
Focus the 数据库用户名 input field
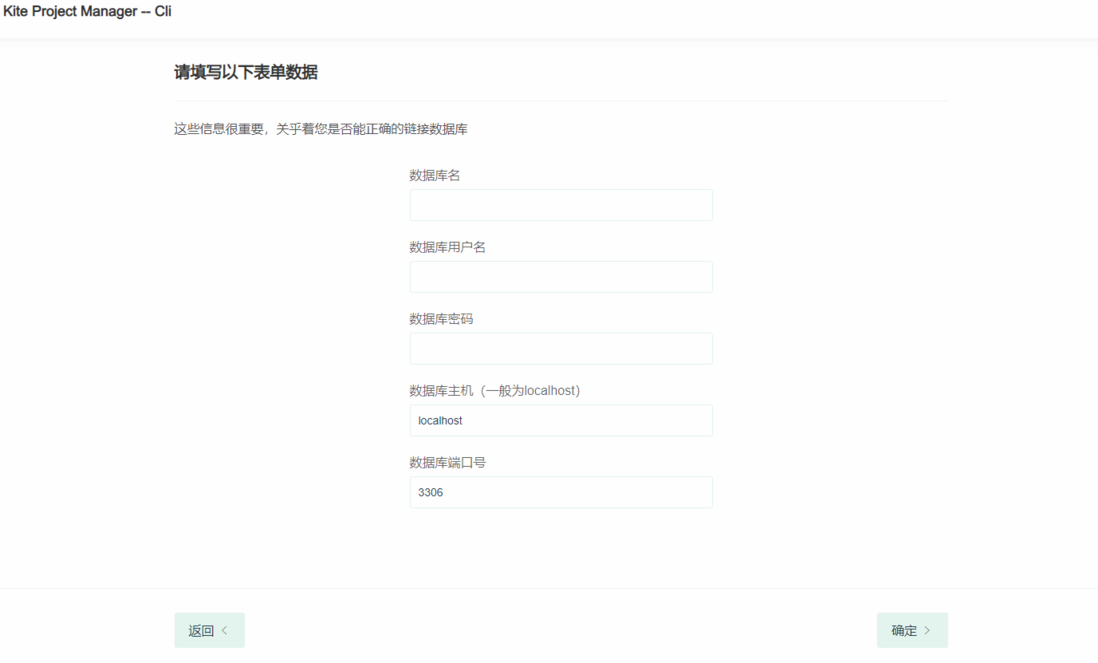(x=561, y=277)
